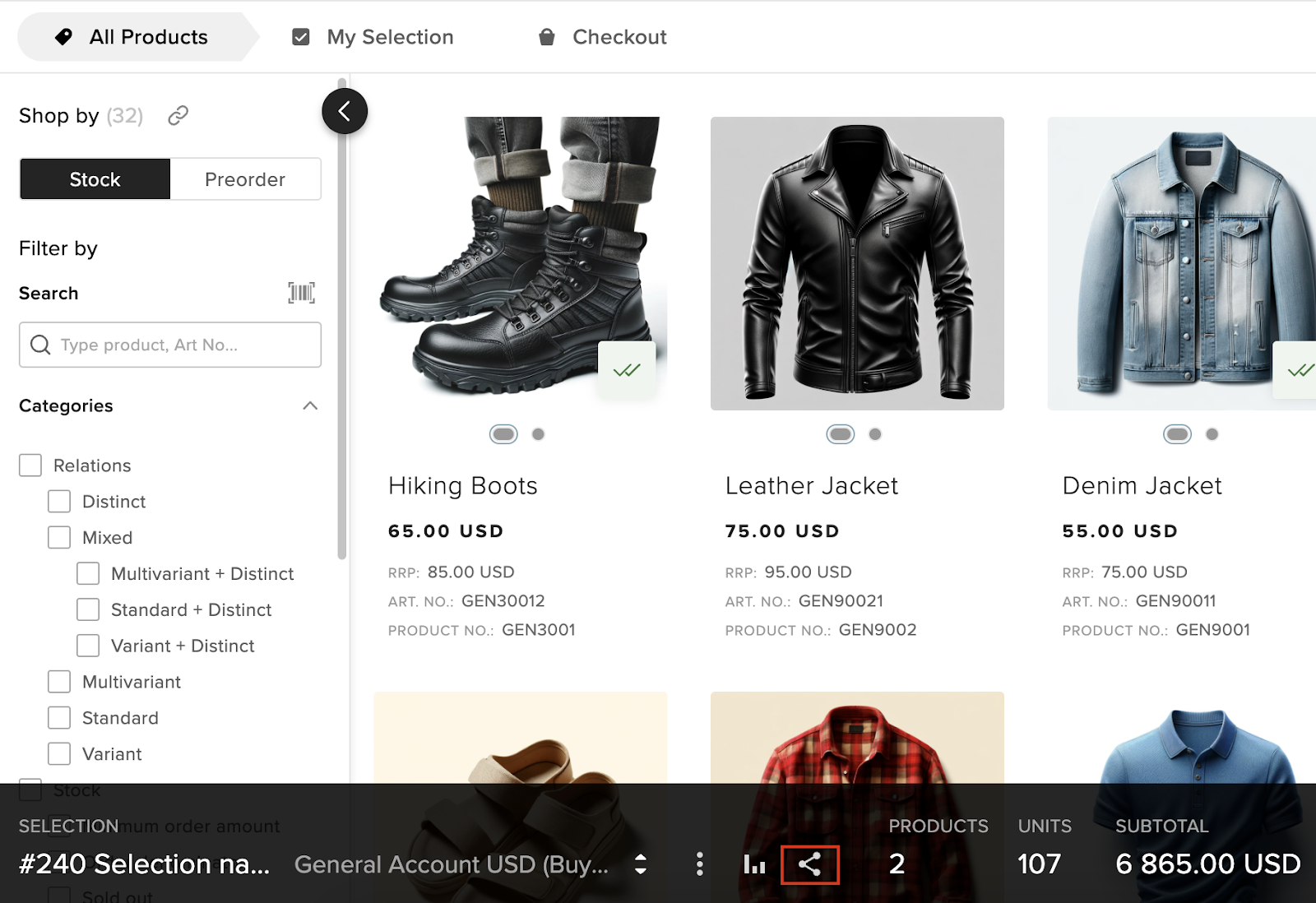Go to the Checkout tab
1316x903 pixels.
pos(603,37)
